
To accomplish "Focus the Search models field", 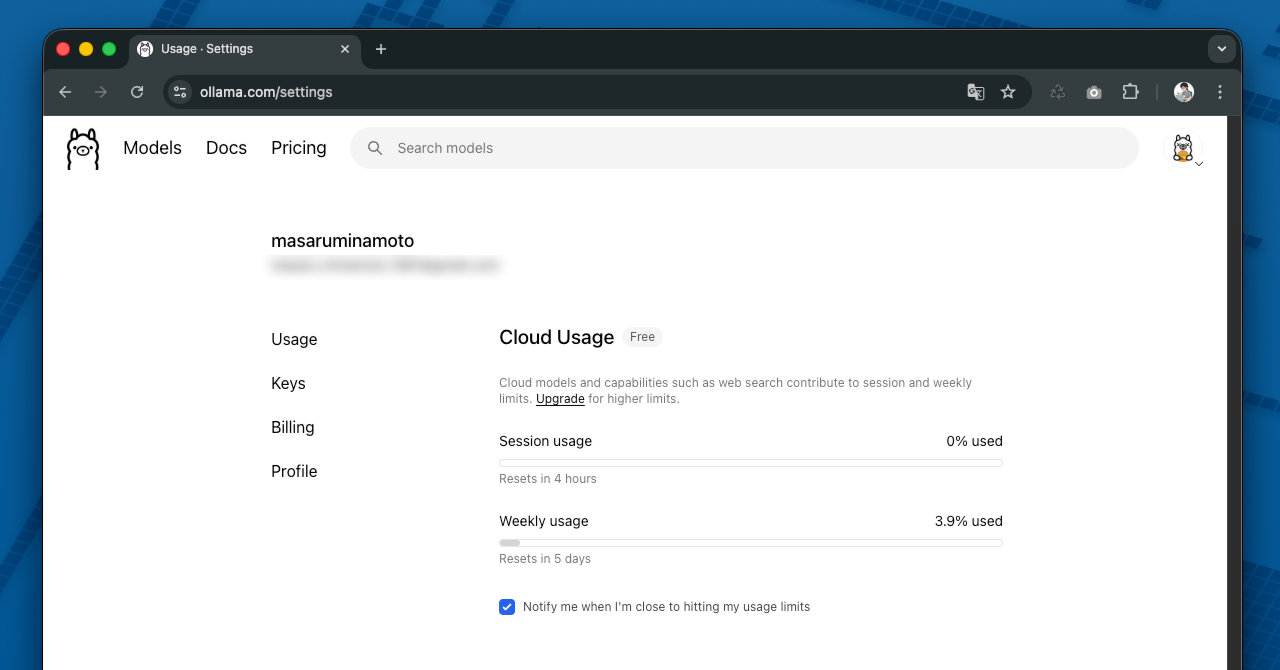I will click(x=744, y=148).
